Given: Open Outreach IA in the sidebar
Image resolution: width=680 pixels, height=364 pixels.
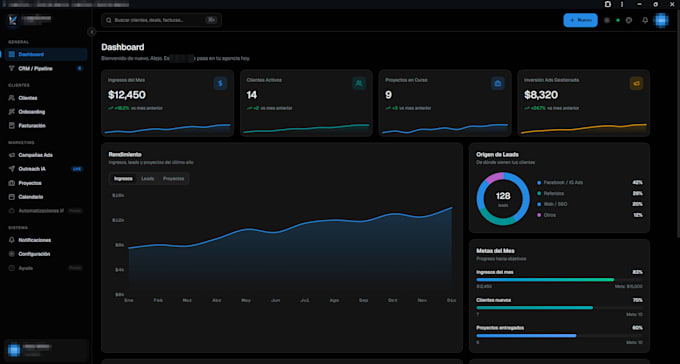Looking at the screenshot, I should point(46,169).
